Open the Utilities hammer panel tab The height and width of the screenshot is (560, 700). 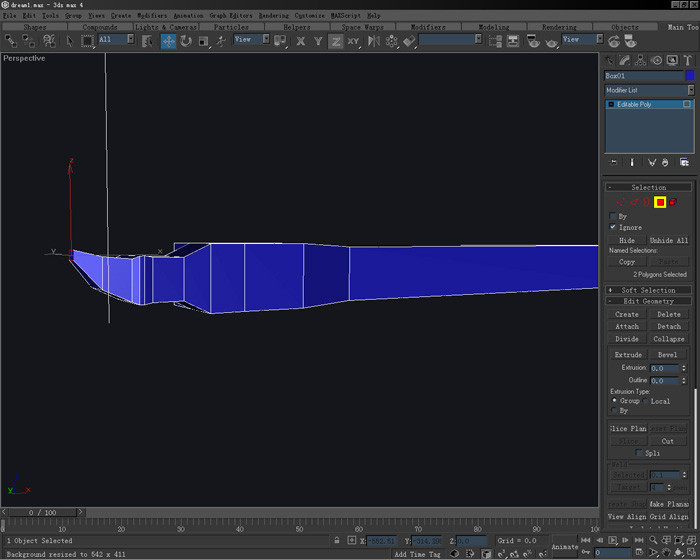pos(688,60)
